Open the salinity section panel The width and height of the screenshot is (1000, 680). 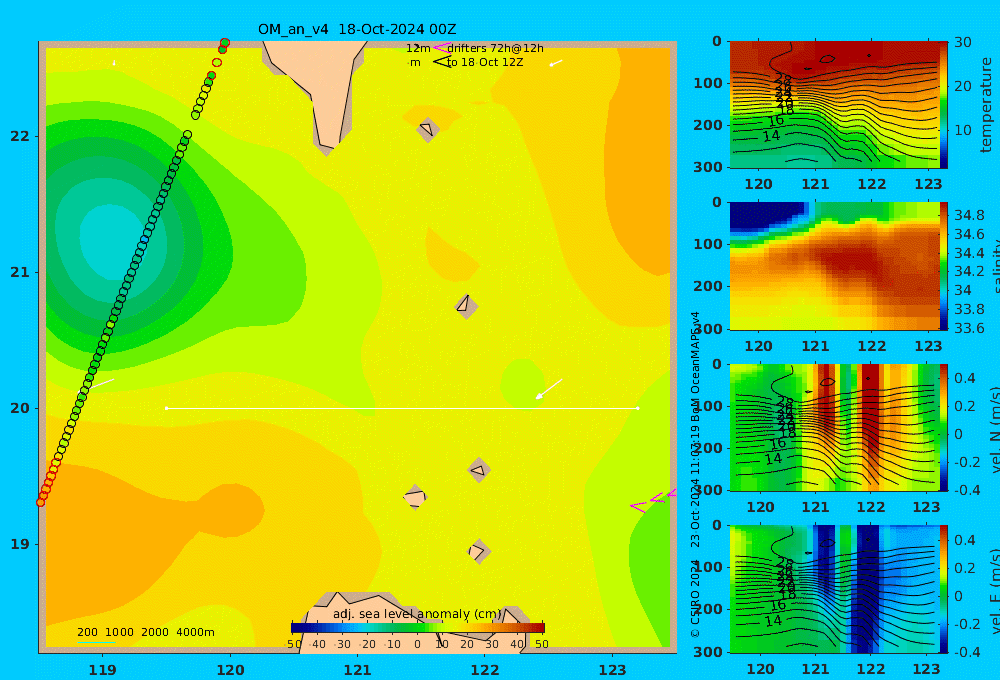click(835, 266)
